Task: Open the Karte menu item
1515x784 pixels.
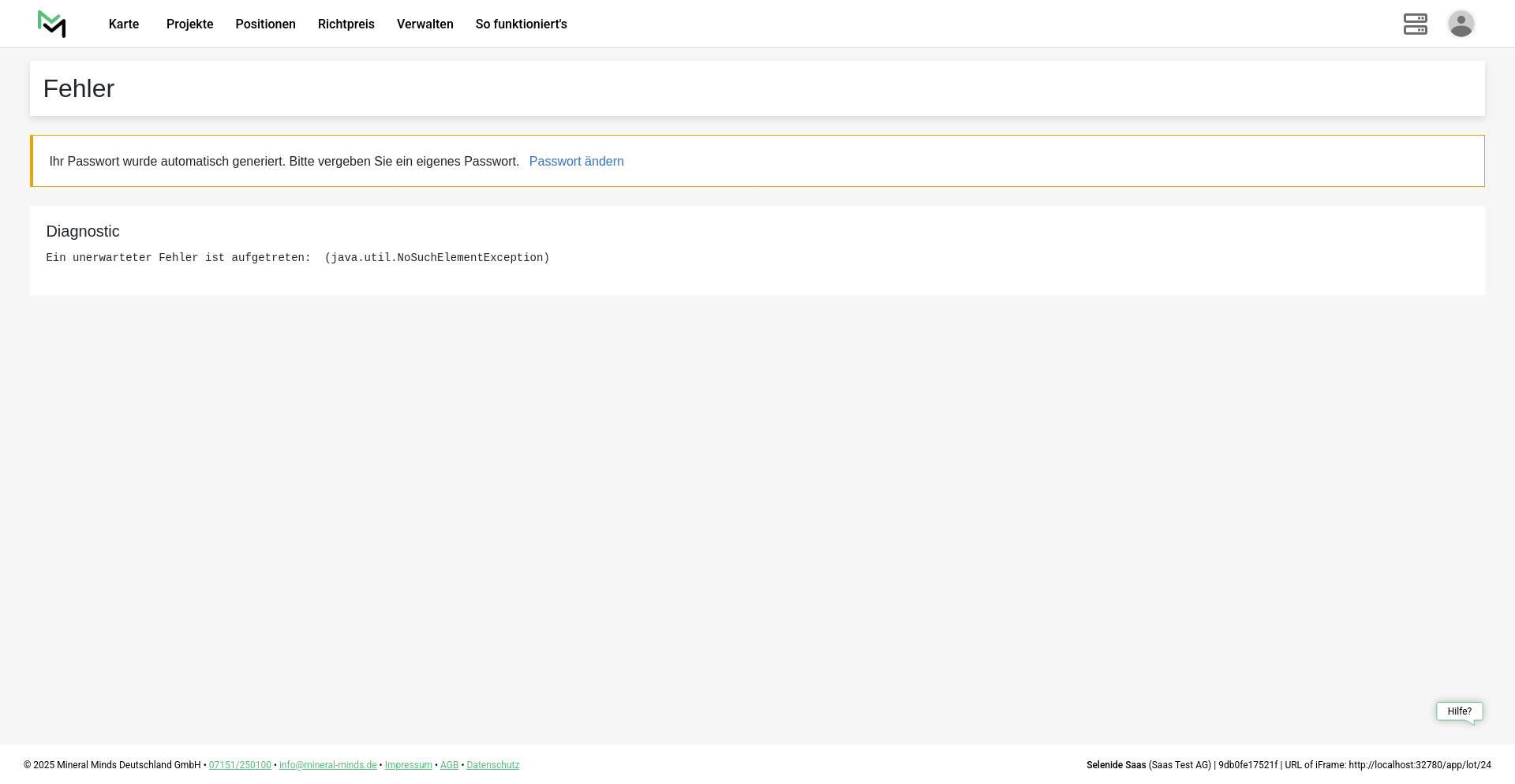Action: pos(124,24)
